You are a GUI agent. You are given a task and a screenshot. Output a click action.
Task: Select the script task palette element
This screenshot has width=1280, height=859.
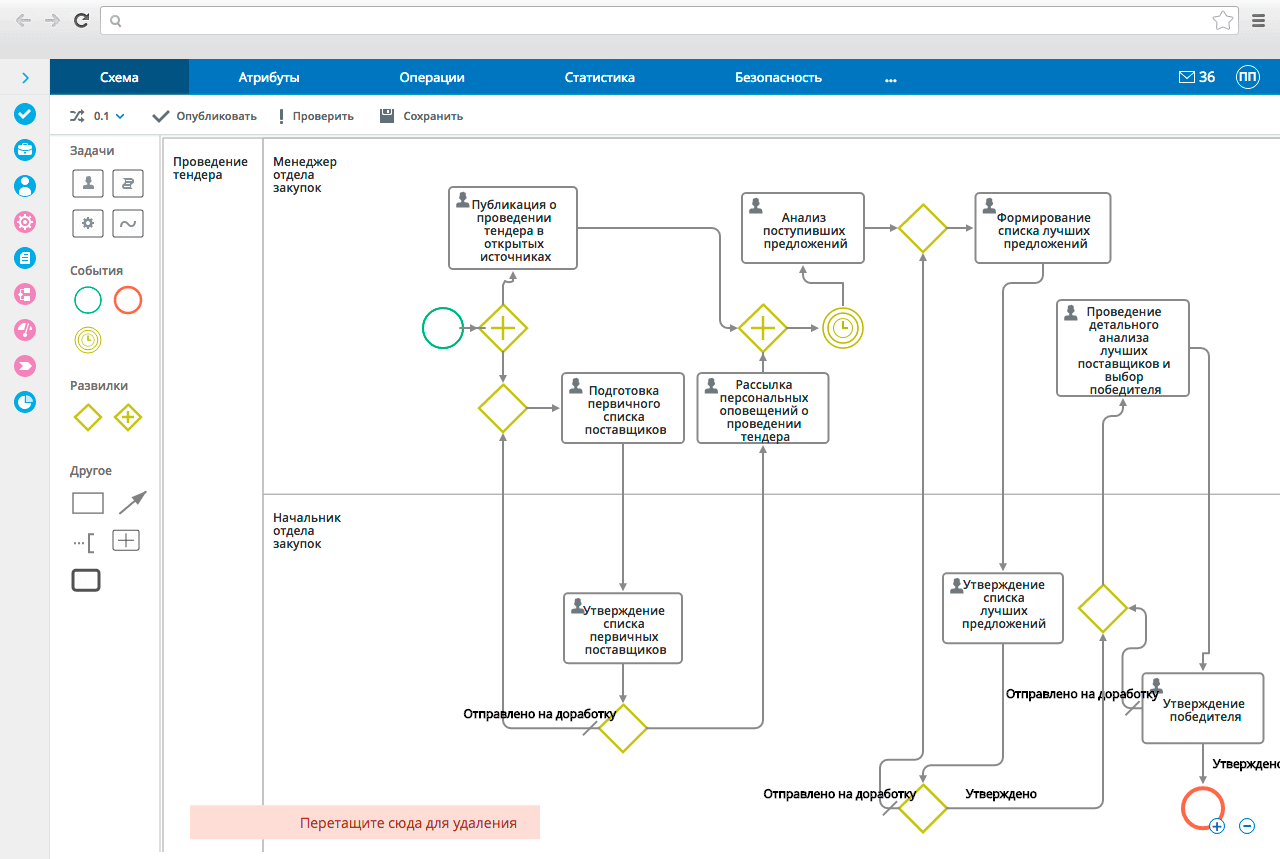(128, 183)
